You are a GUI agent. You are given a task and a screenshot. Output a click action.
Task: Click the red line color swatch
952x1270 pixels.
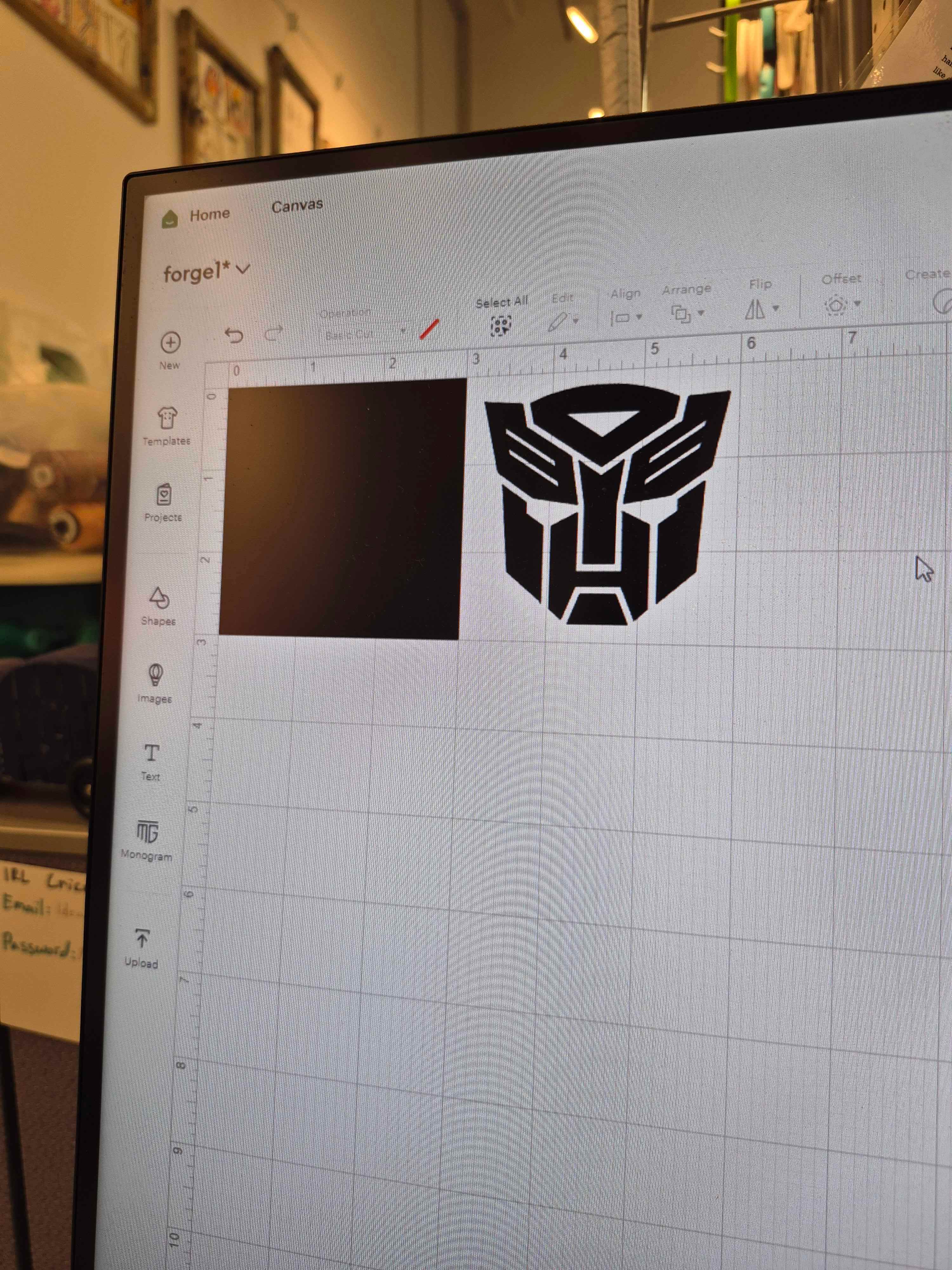click(x=429, y=330)
